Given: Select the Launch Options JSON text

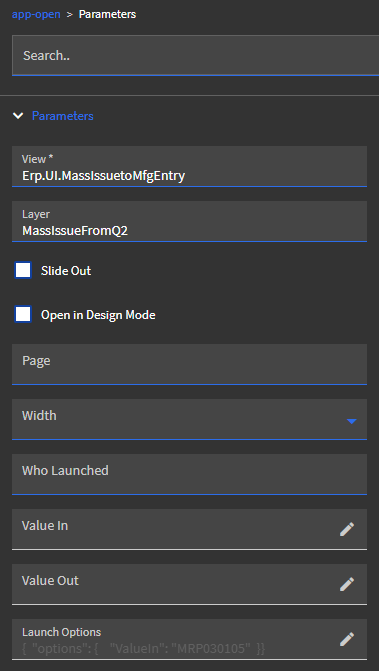Looking at the screenshot, I should click(144, 649).
